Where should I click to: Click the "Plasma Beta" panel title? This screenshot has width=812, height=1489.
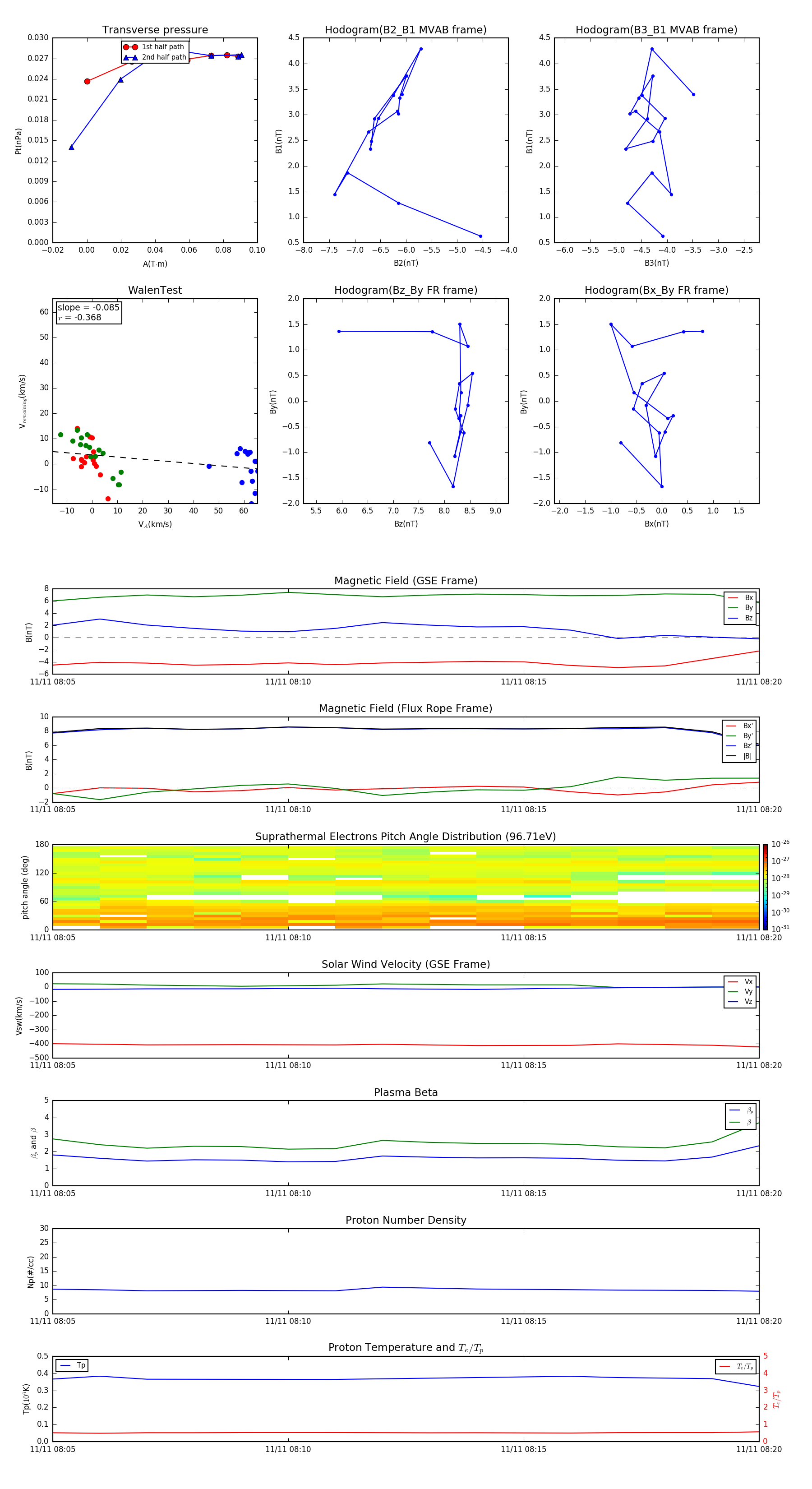[406, 1093]
